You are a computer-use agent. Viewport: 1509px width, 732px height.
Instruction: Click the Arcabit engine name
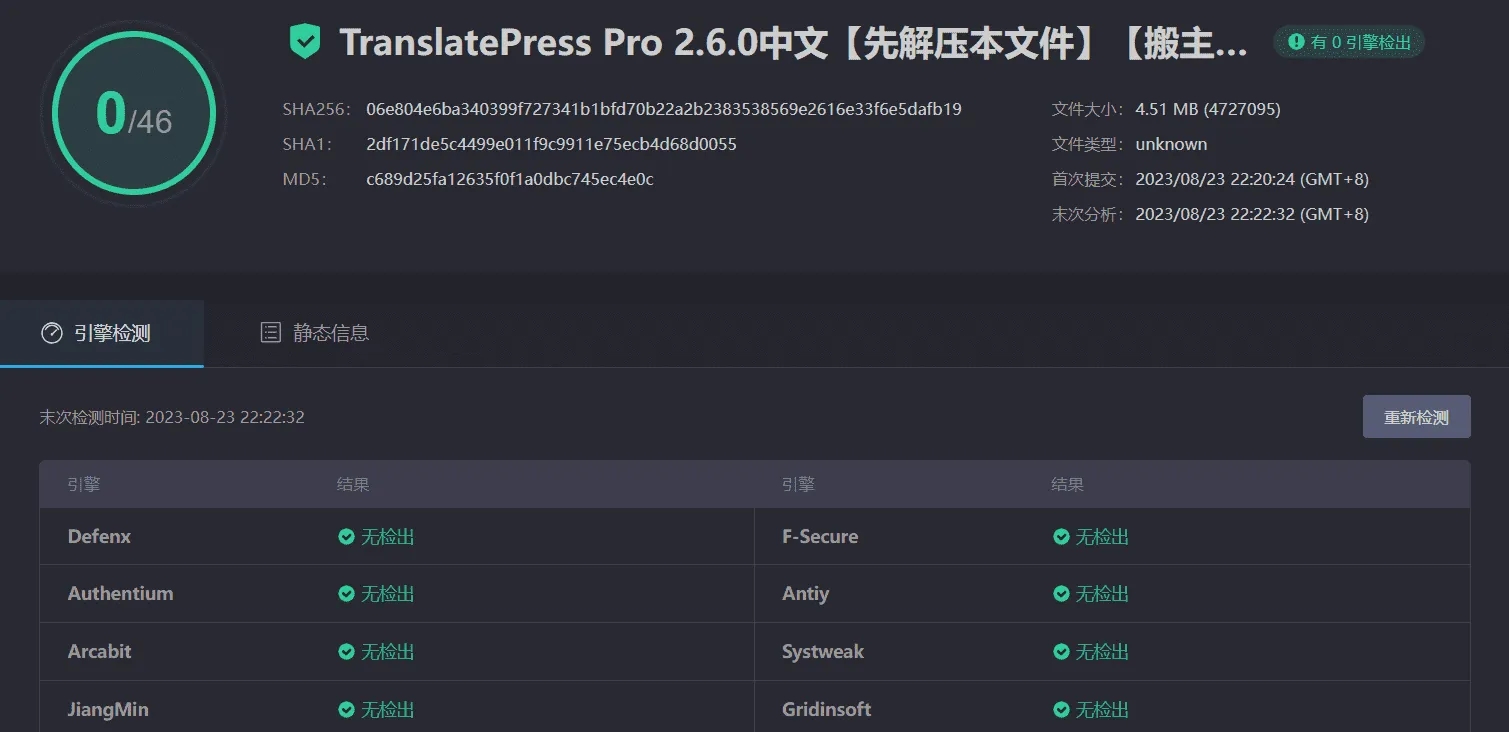click(x=99, y=652)
